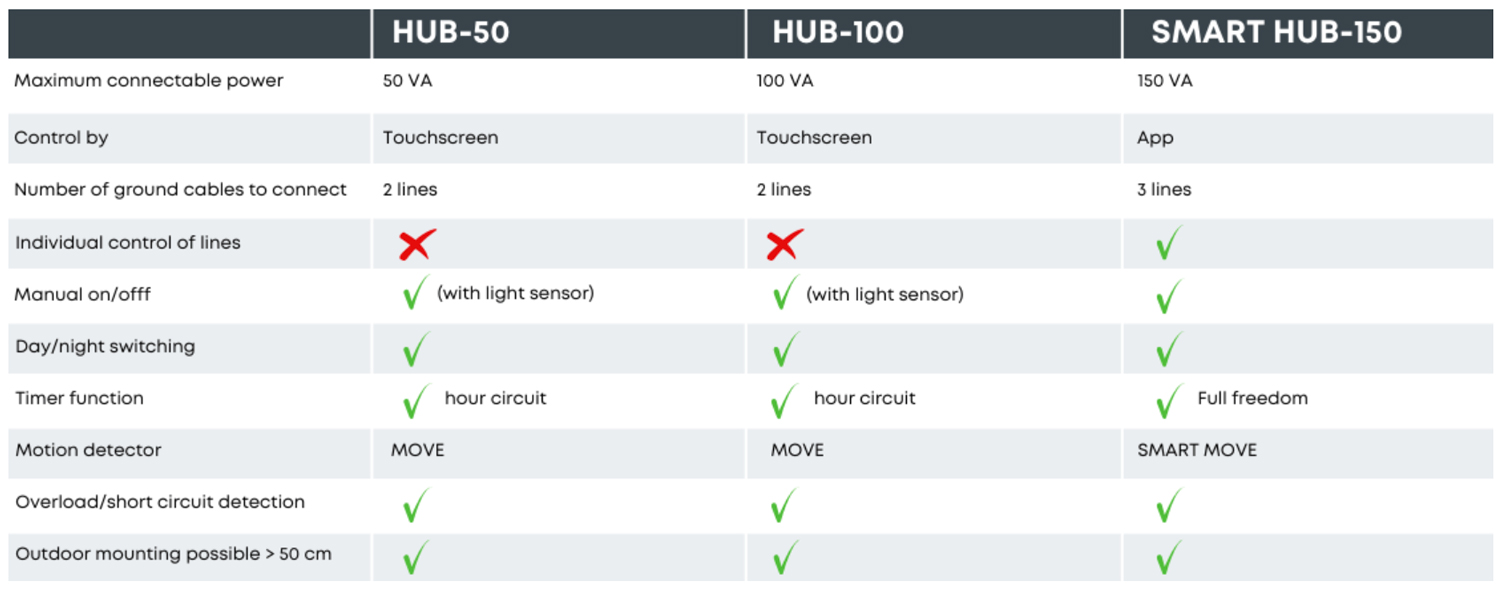Click SMART HUB-150 overload detection checkmark
This screenshot has width=1500, height=593.
(1167, 505)
